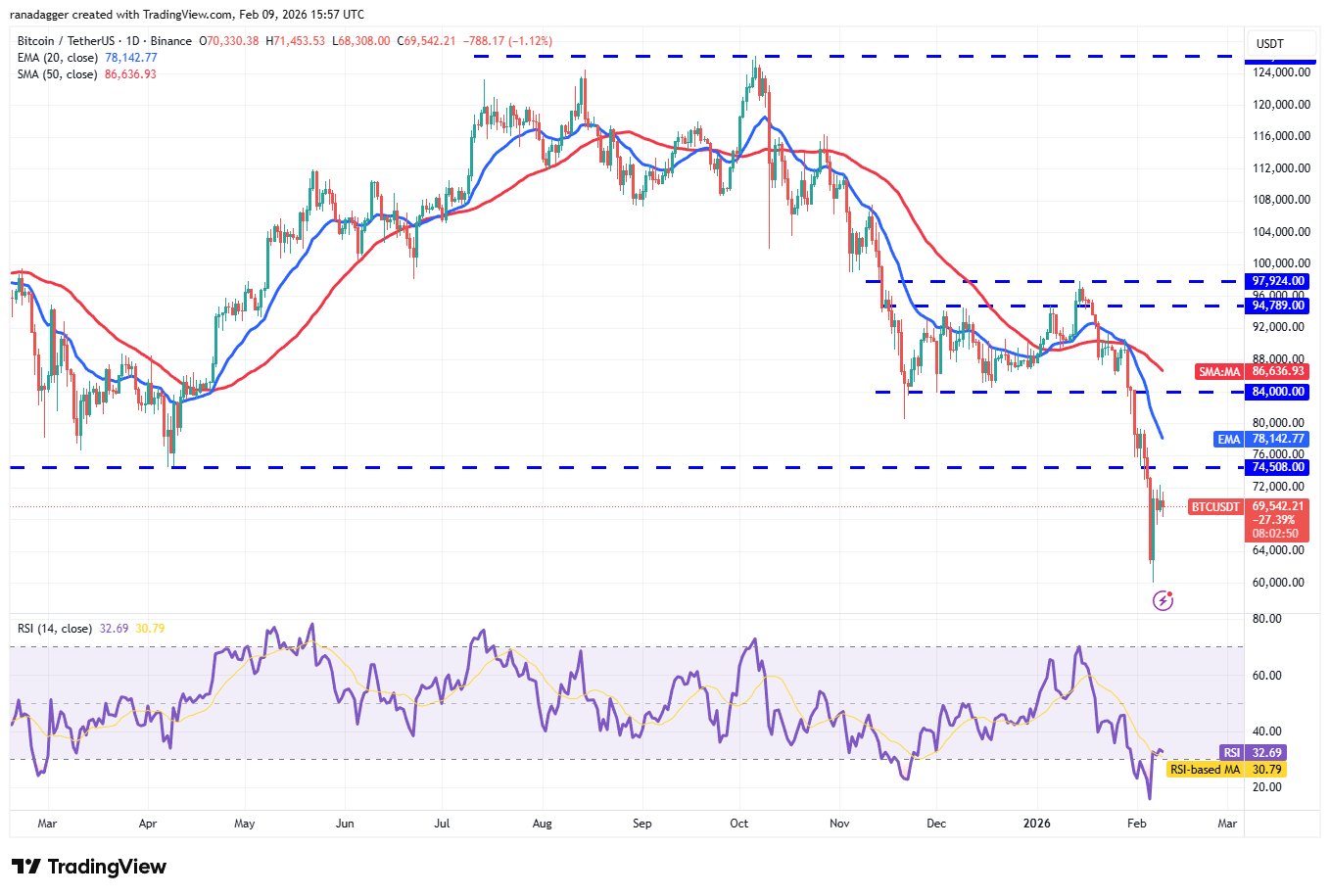
Task: Click the Oct label on time axis
Action: click(x=739, y=824)
